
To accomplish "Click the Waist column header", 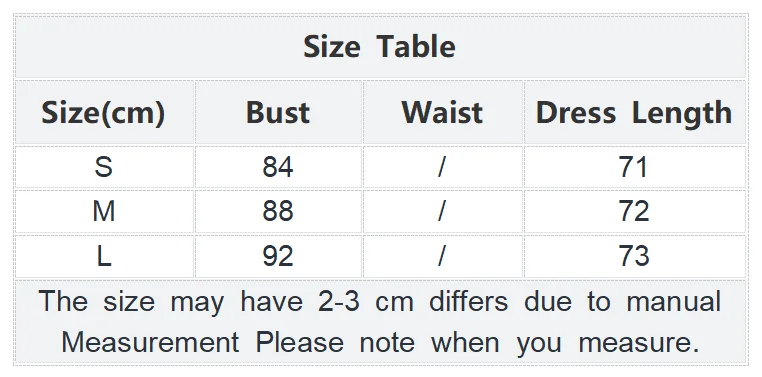I will [443, 113].
